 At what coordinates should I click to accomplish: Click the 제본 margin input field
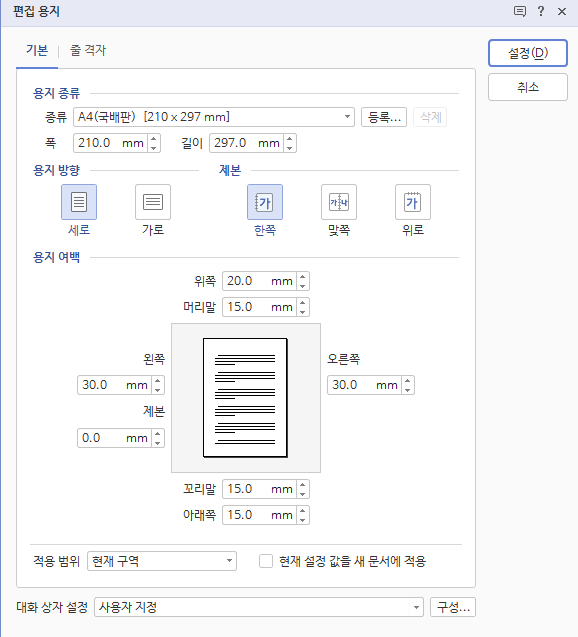point(115,438)
